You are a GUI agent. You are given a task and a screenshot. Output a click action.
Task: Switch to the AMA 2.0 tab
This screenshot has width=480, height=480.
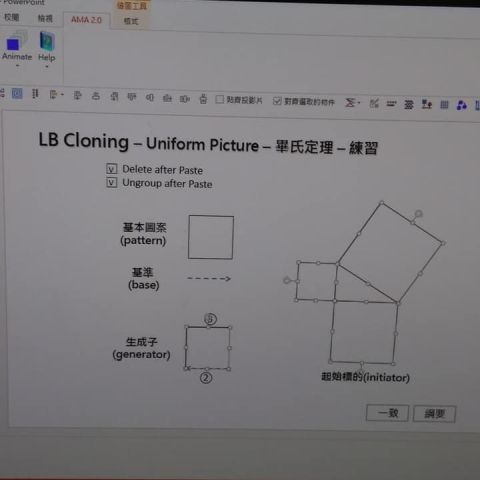tap(86, 20)
